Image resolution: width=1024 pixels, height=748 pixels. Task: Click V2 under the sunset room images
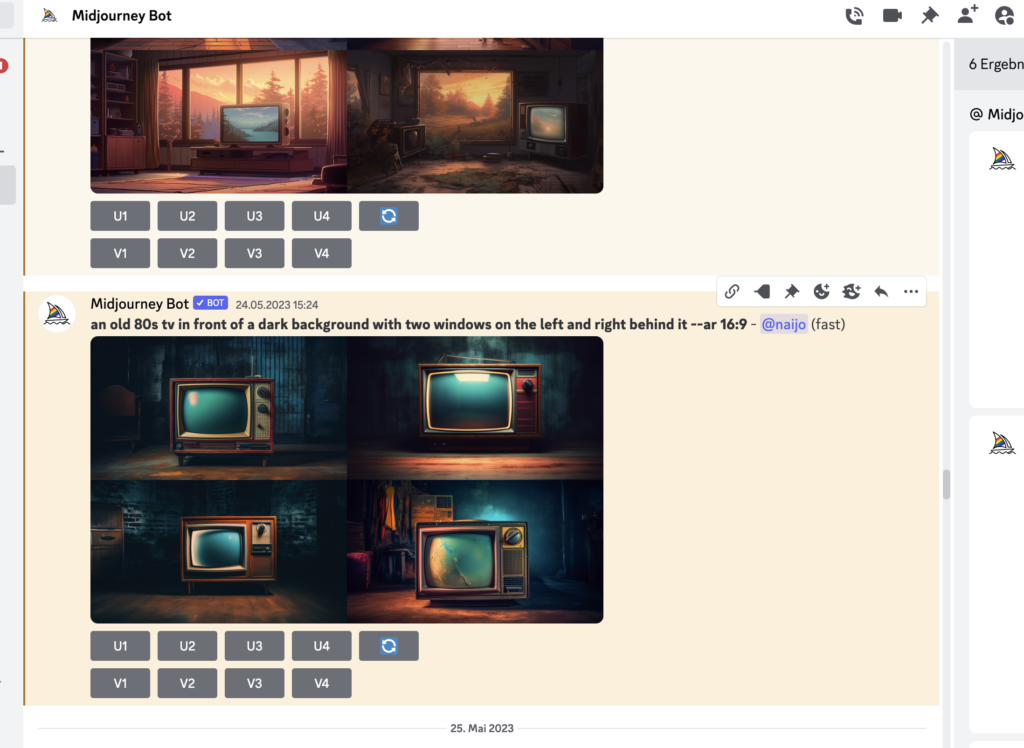[187, 253]
